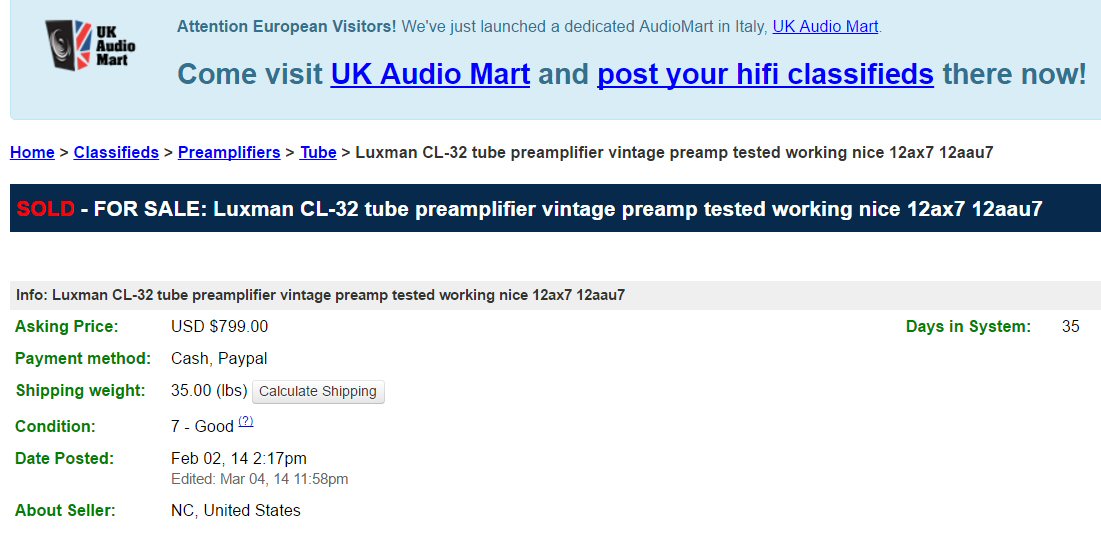1101x541 pixels.
Task: Open the "post your hifi classifieds" link
Action: pos(765,74)
